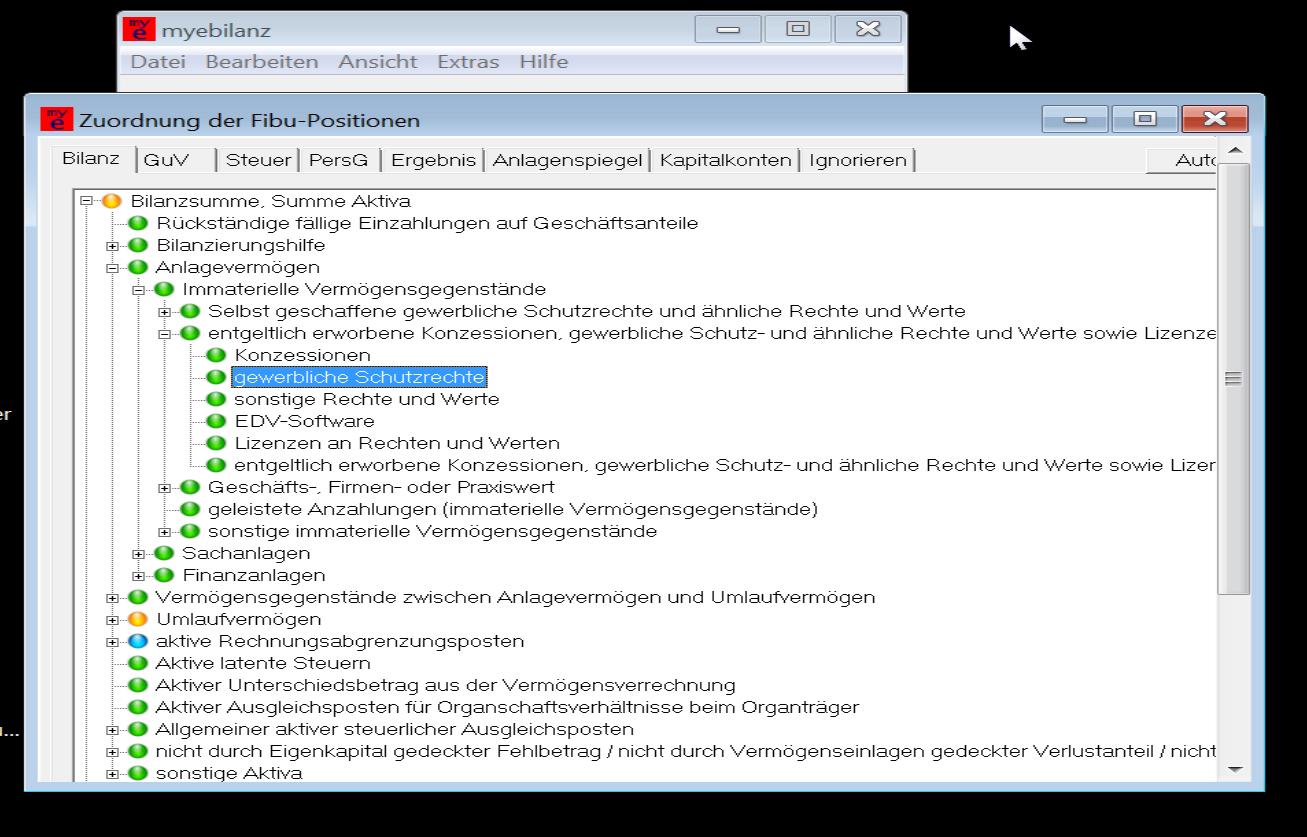This screenshot has width=1307, height=837.
Task: Click the green dot beside Aktiver Ausgleichsposten für Organschaftsverhältnisse
Action: pyautogui.click(x=137, y=707)
